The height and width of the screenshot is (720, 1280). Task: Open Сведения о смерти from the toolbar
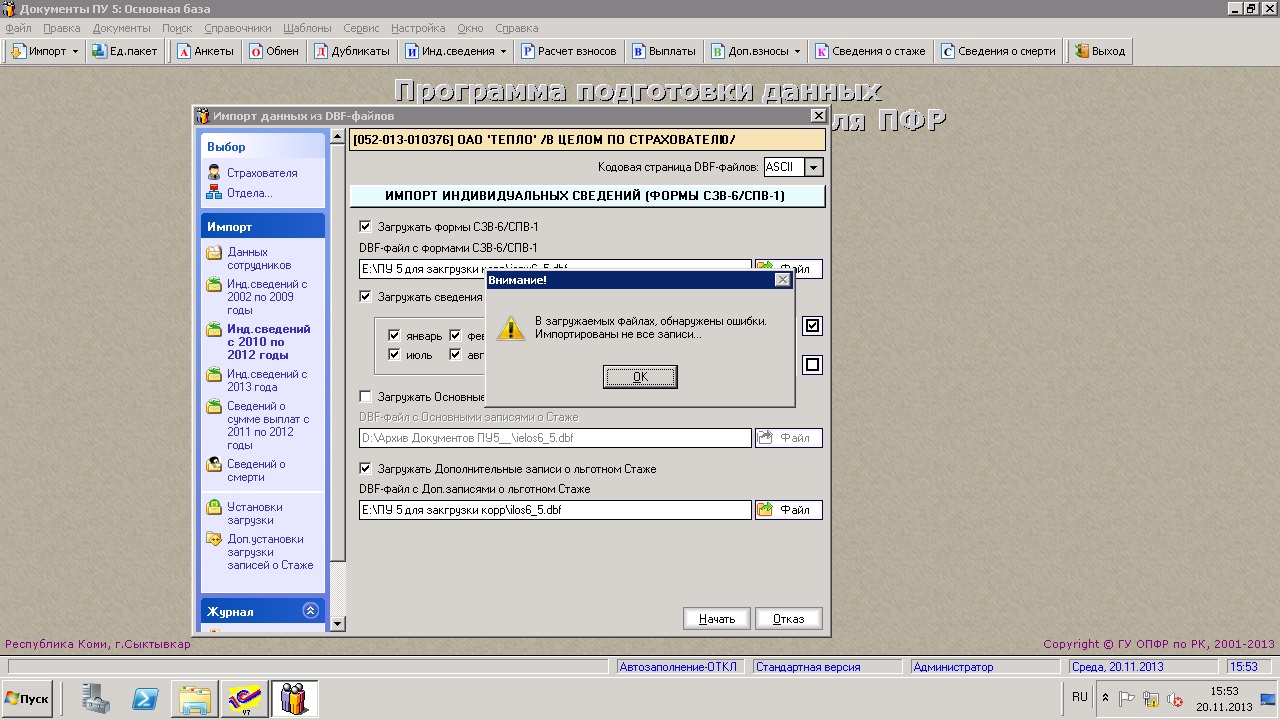(998, 51)
